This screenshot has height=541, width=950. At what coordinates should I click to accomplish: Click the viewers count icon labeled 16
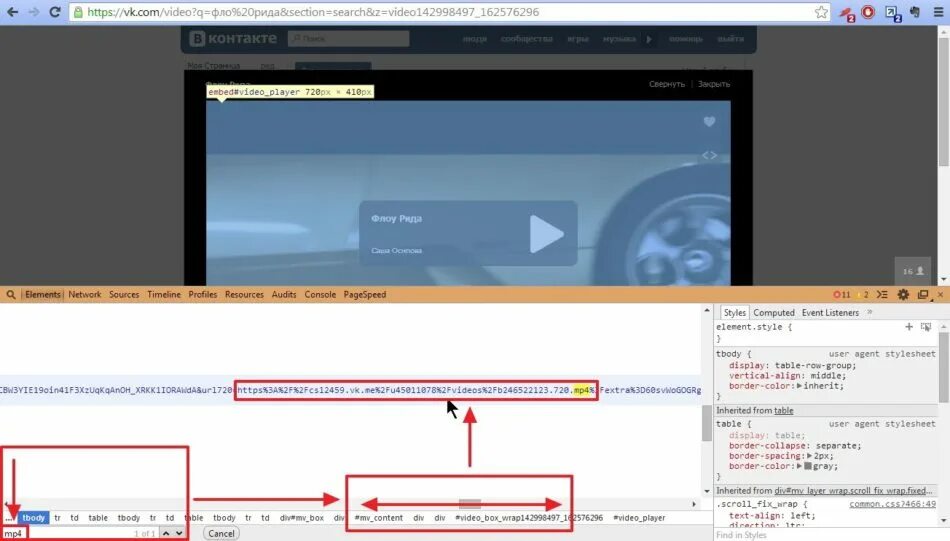click(x=913, y=271)
